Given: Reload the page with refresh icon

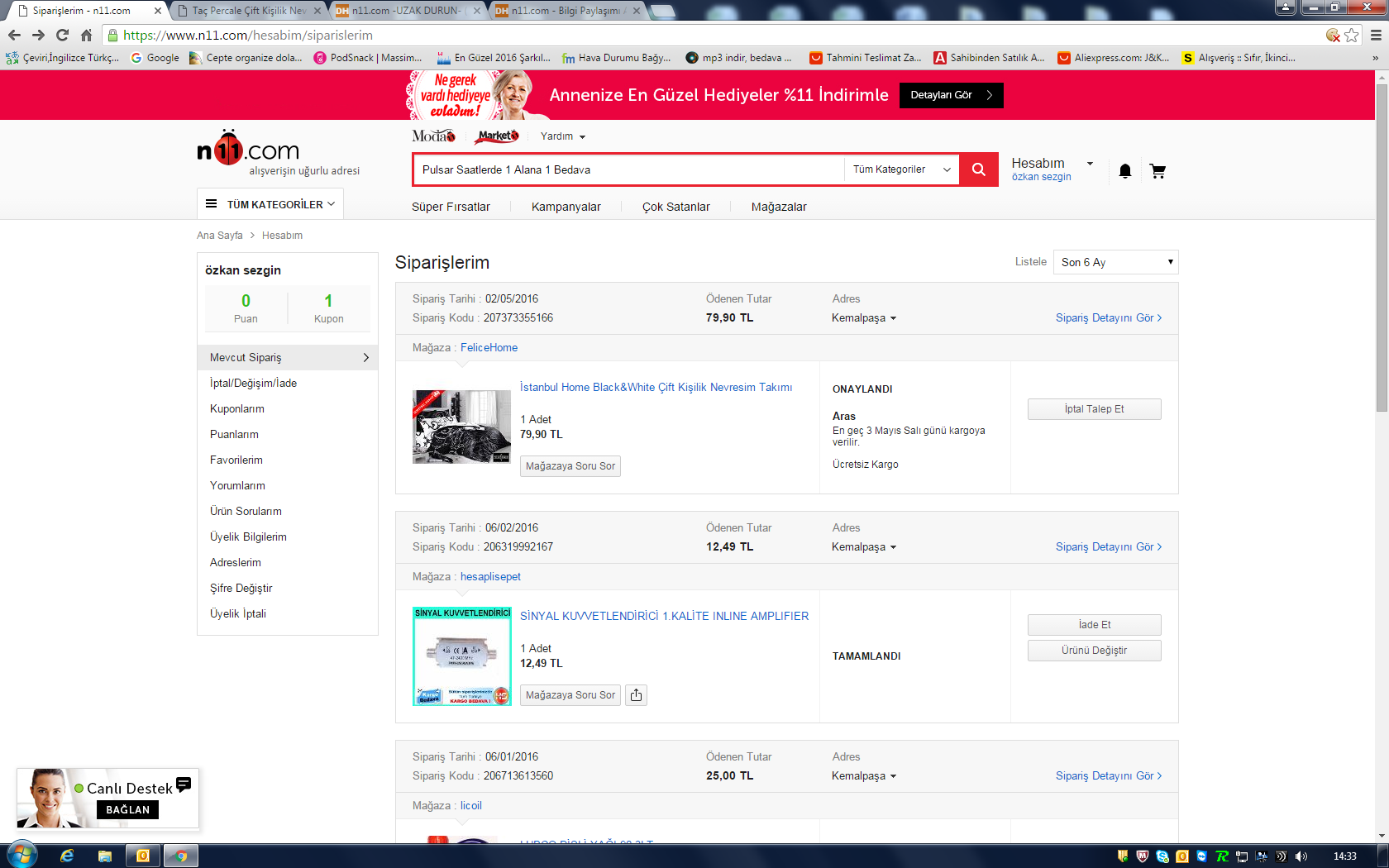Looking at the screenshot, I should (x=62, y=35).
